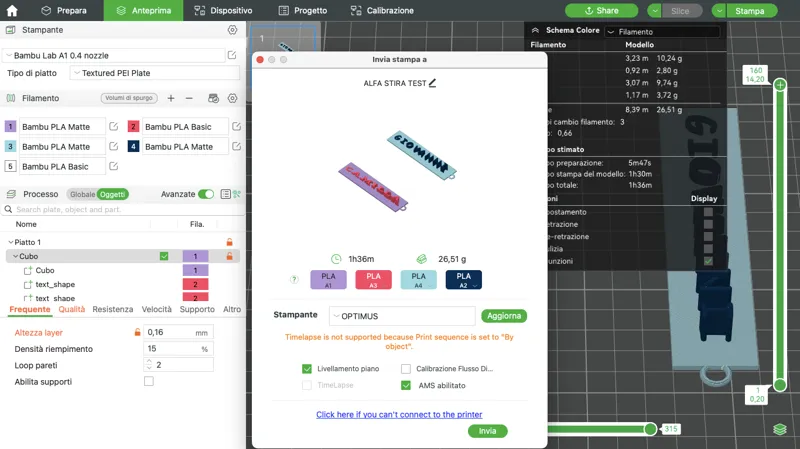Remove a filament with minus icon
Viewport: 800px width, 449px height.
[189, 98]
